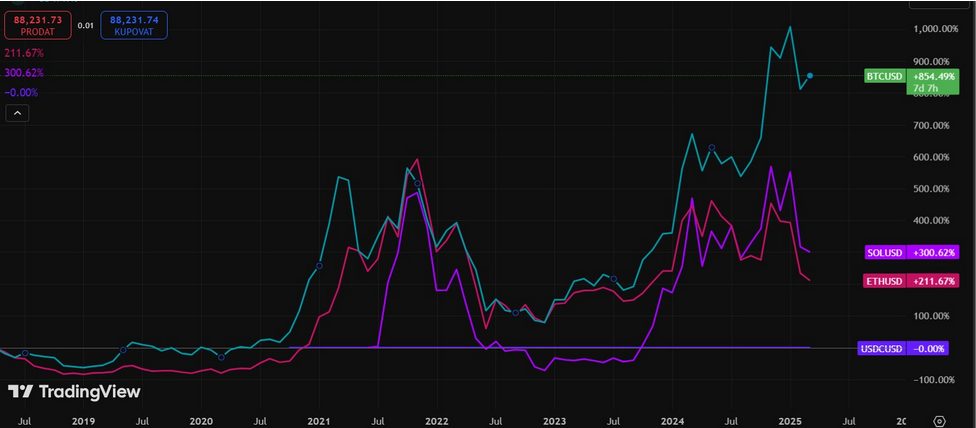Click the red PRODAT sell button

coord(38,25)
